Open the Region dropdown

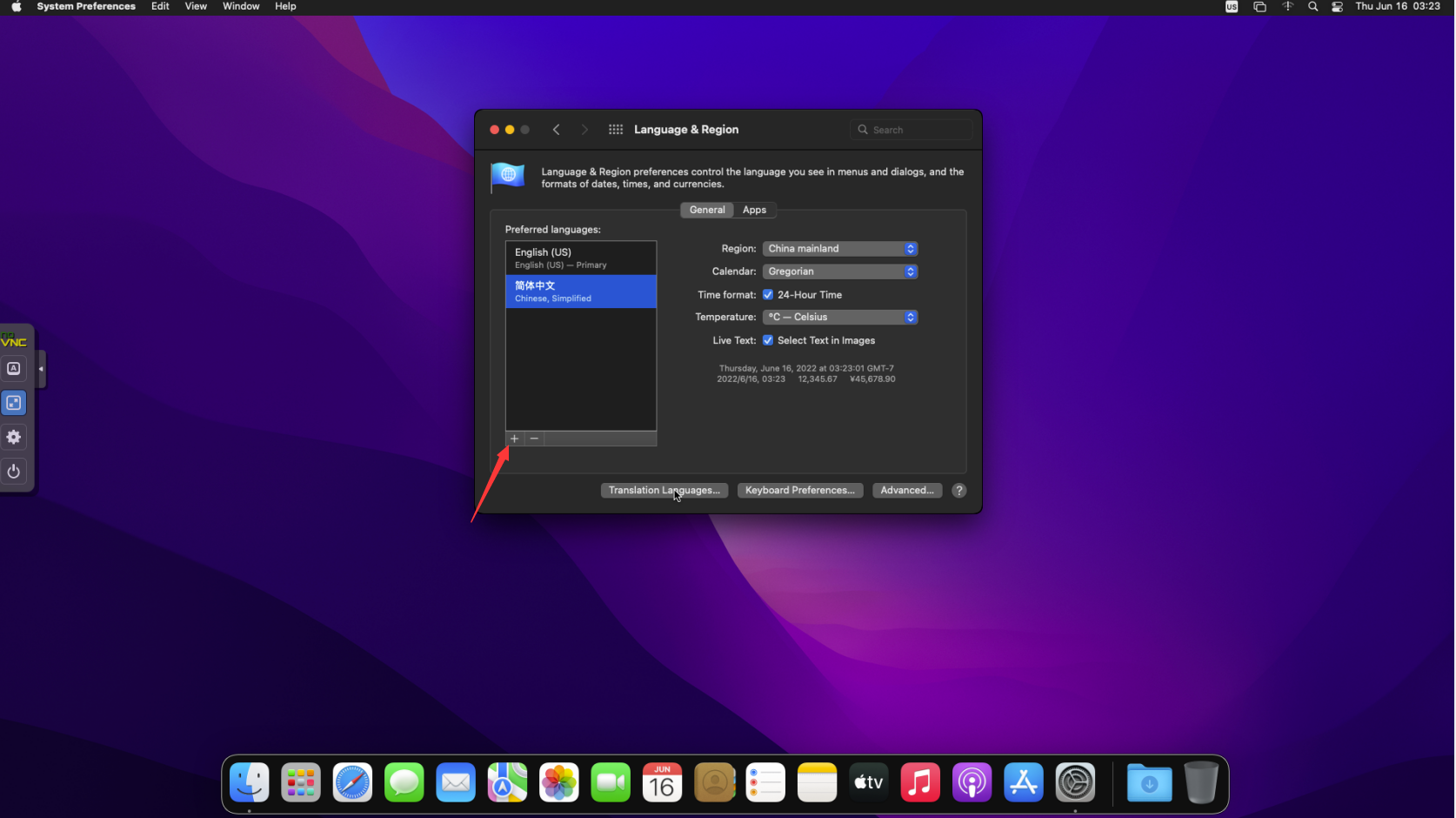(840, 249)
